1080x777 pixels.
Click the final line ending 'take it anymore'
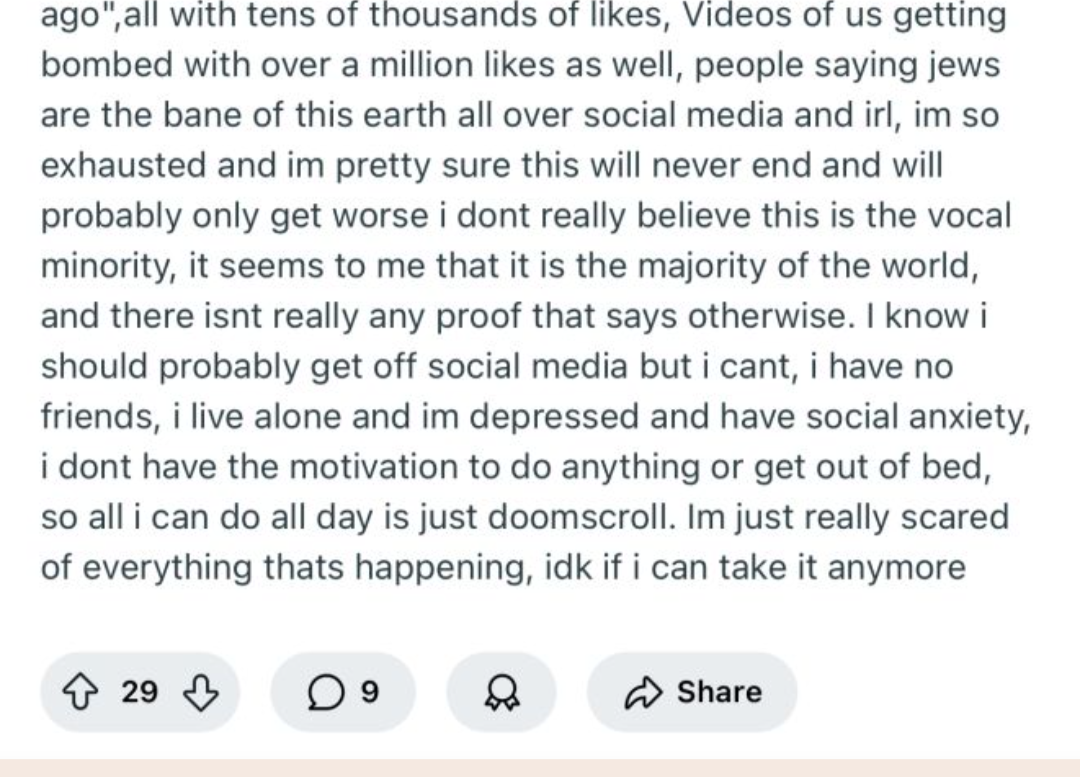point(503,568)
